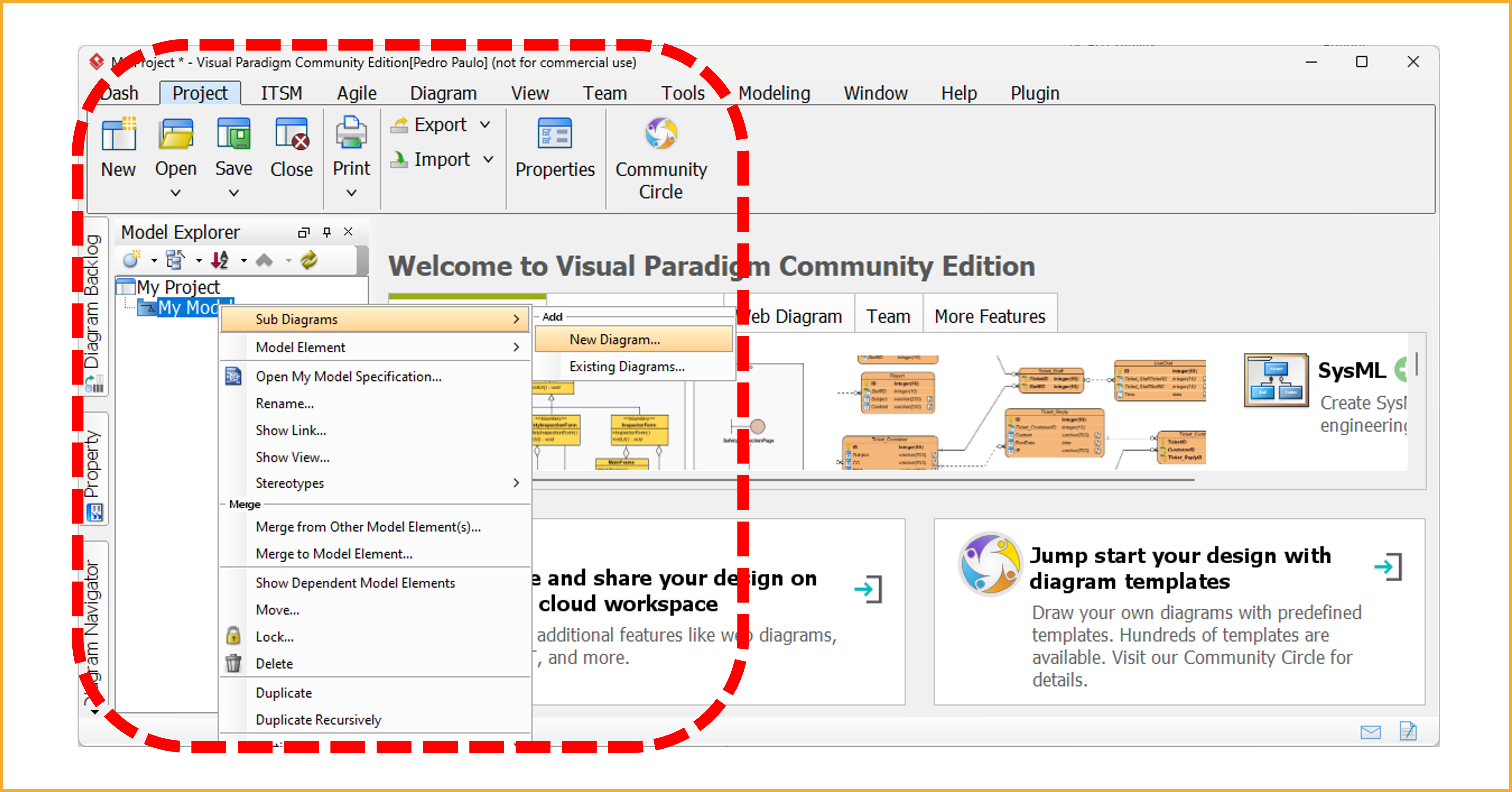1512x792 pixels.
Task: Click the New project icon
Action: [x=119, y=135]
